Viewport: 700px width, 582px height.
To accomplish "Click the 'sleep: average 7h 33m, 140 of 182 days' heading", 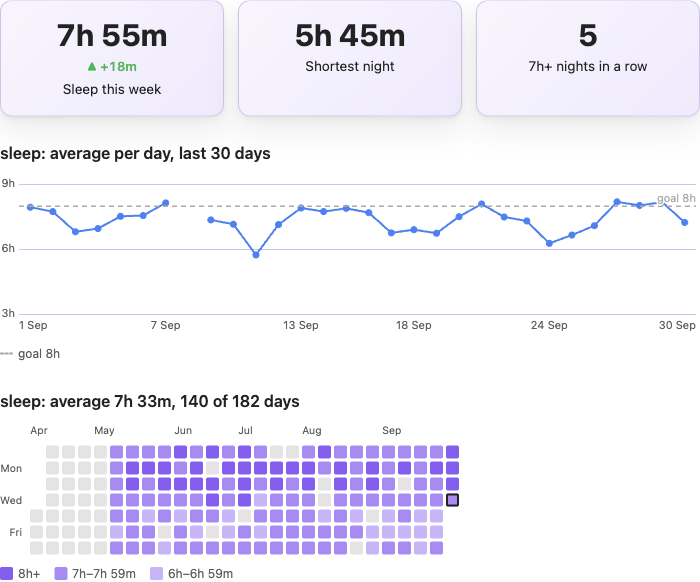I will (150, 401).
